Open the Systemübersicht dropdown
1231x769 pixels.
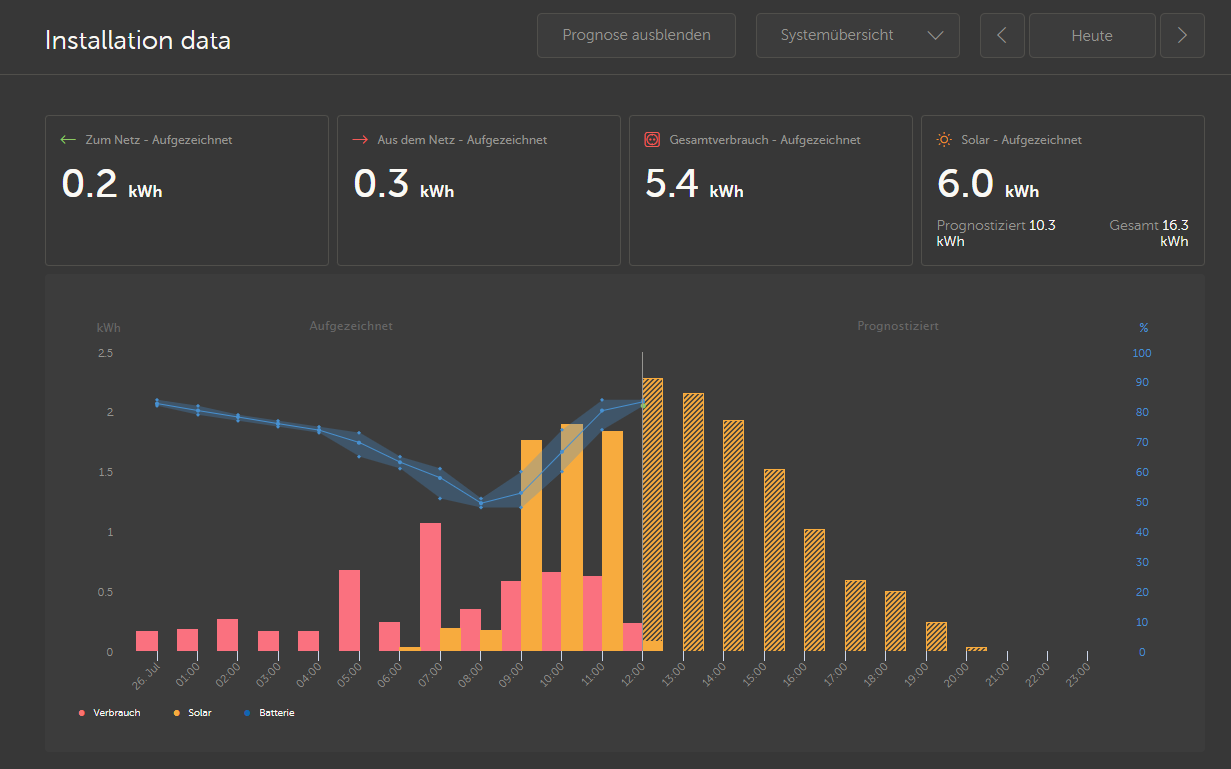tap(858, 35)
